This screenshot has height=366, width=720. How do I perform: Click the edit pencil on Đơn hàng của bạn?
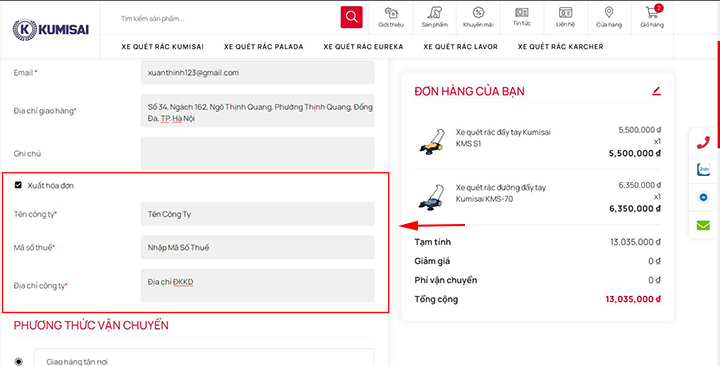pos(656,91)
